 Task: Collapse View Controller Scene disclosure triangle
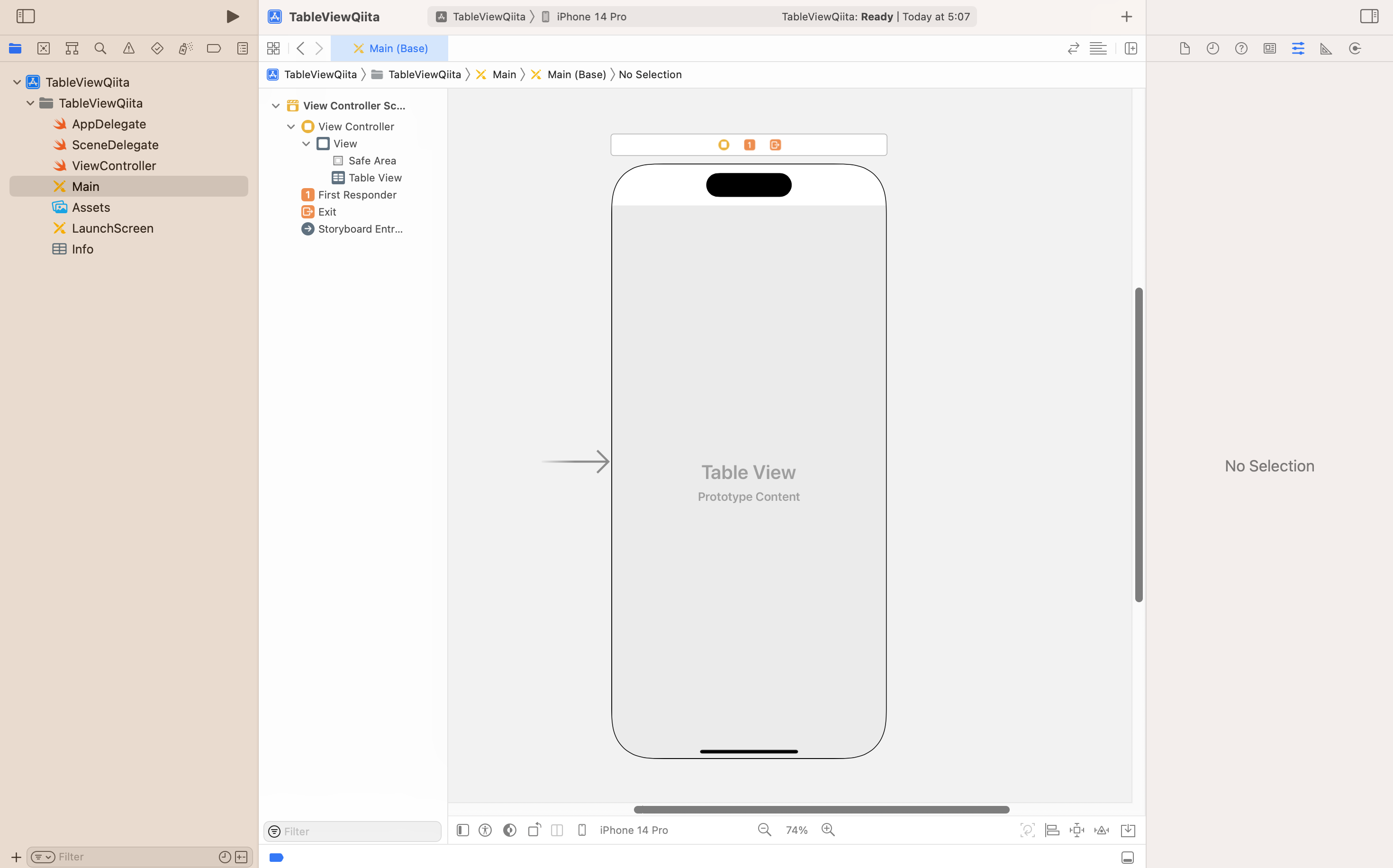click(x=275, y=106)
